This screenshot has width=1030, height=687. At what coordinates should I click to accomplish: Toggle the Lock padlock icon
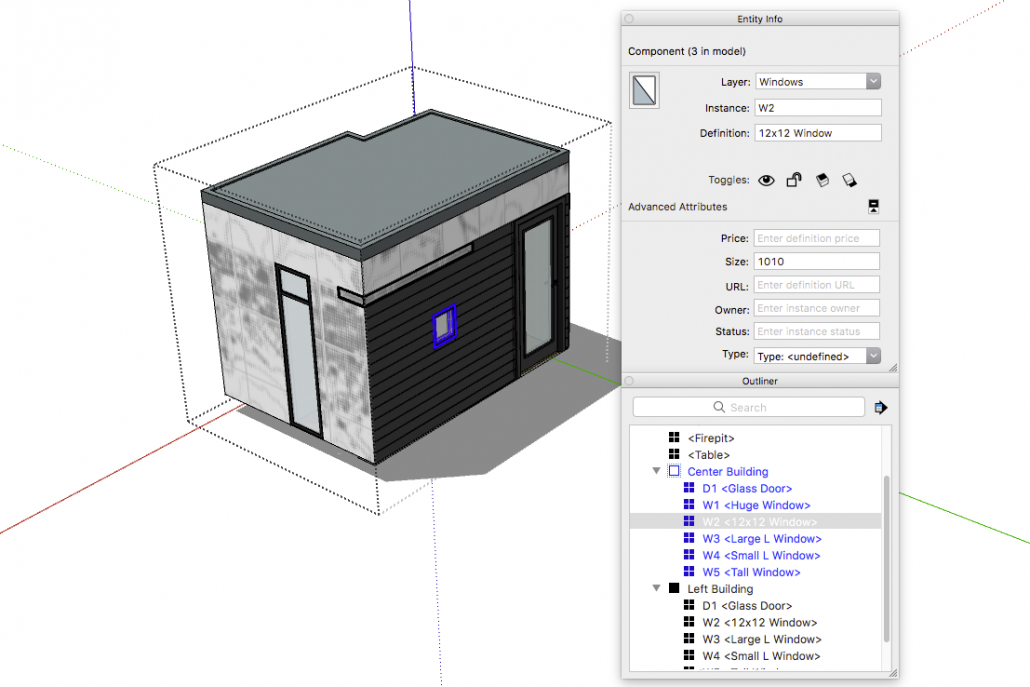(794, 180)
